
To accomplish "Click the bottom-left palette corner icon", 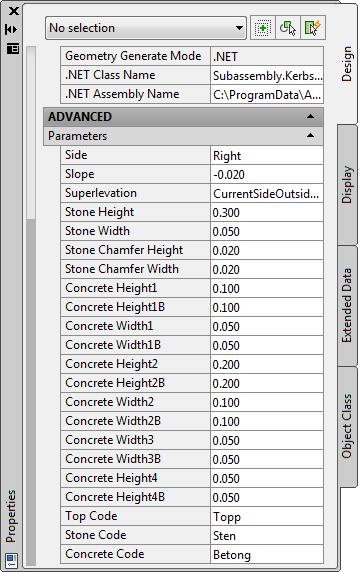I will 12,560.
